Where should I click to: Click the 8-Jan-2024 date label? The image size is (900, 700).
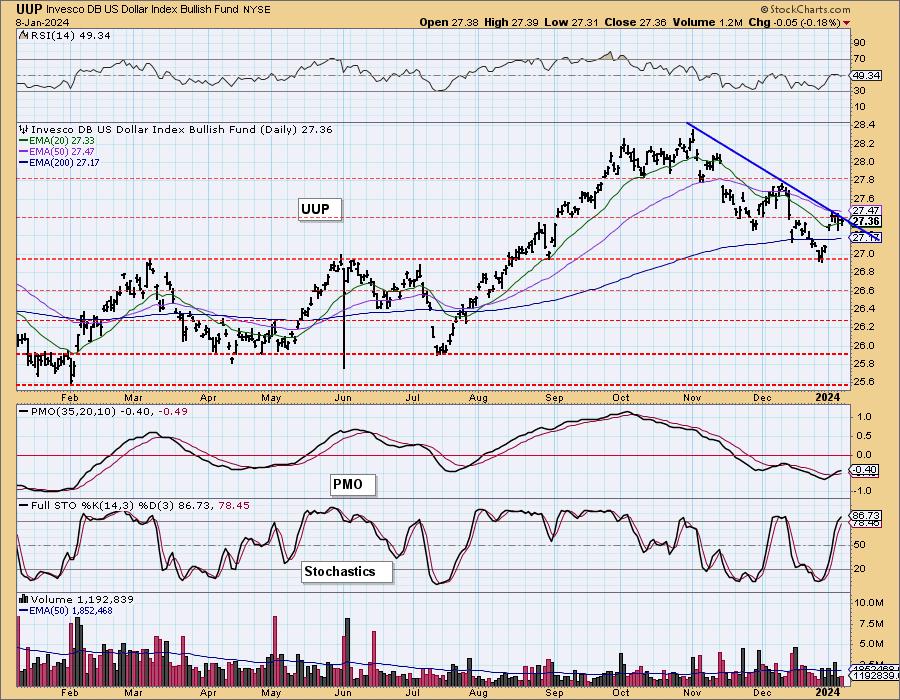42,22
